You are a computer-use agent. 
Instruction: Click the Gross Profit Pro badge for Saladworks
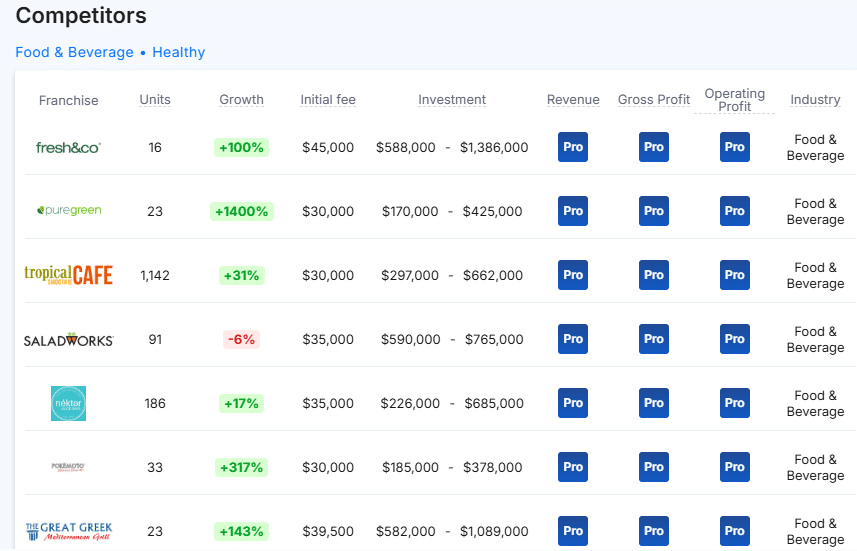654,339
